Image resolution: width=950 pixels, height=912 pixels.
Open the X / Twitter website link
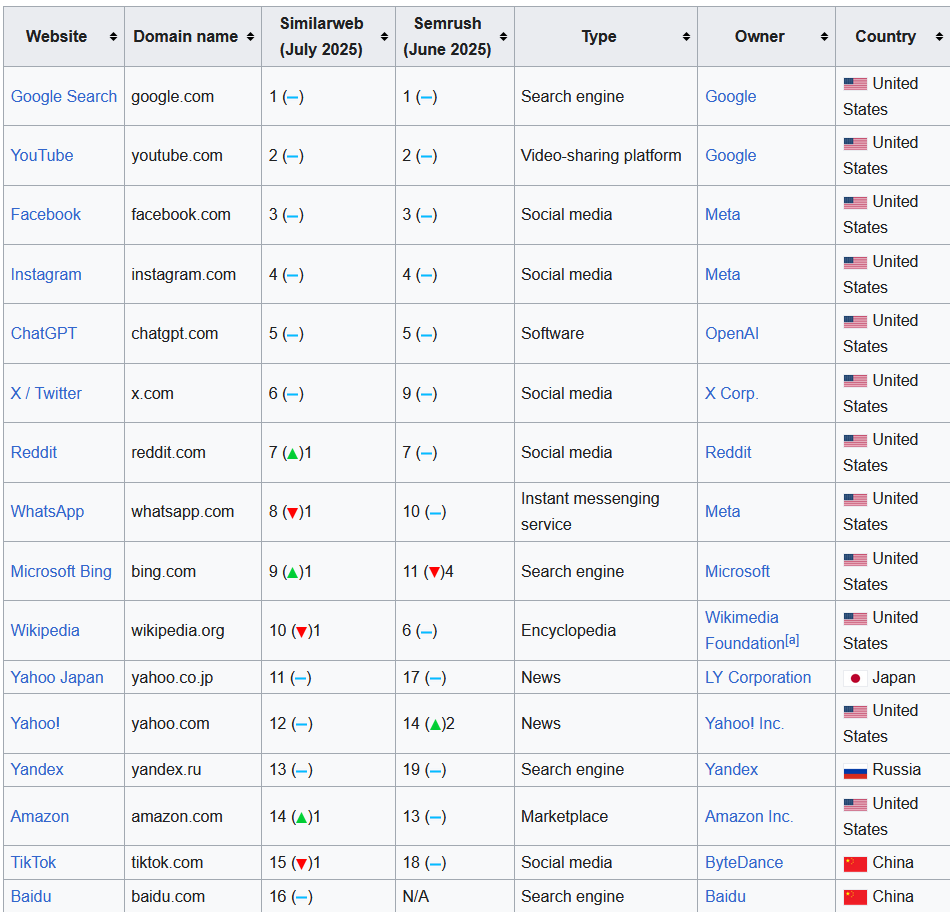(46, 393)
